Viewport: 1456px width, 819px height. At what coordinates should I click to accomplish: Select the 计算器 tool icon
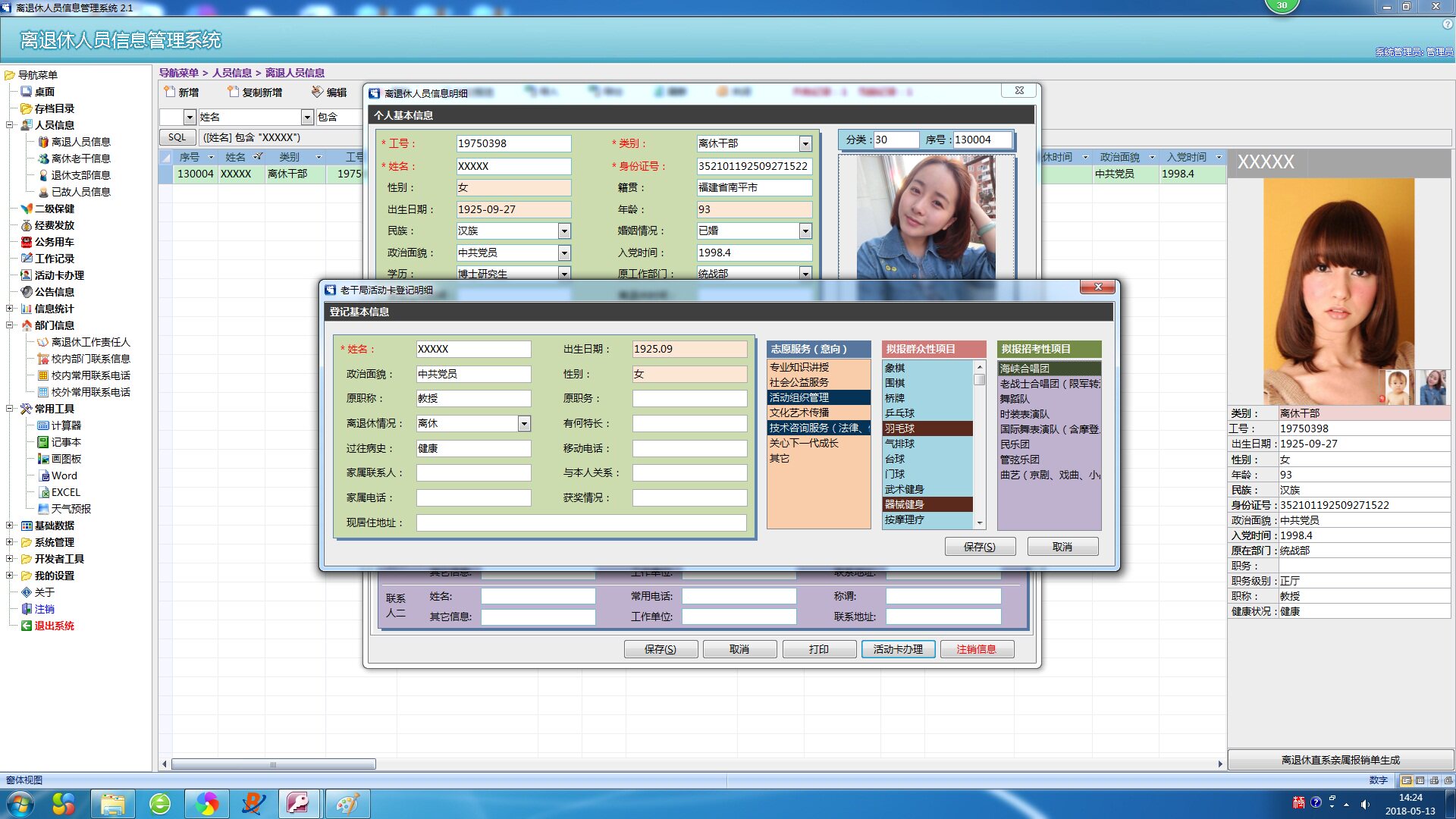(43, 425)
